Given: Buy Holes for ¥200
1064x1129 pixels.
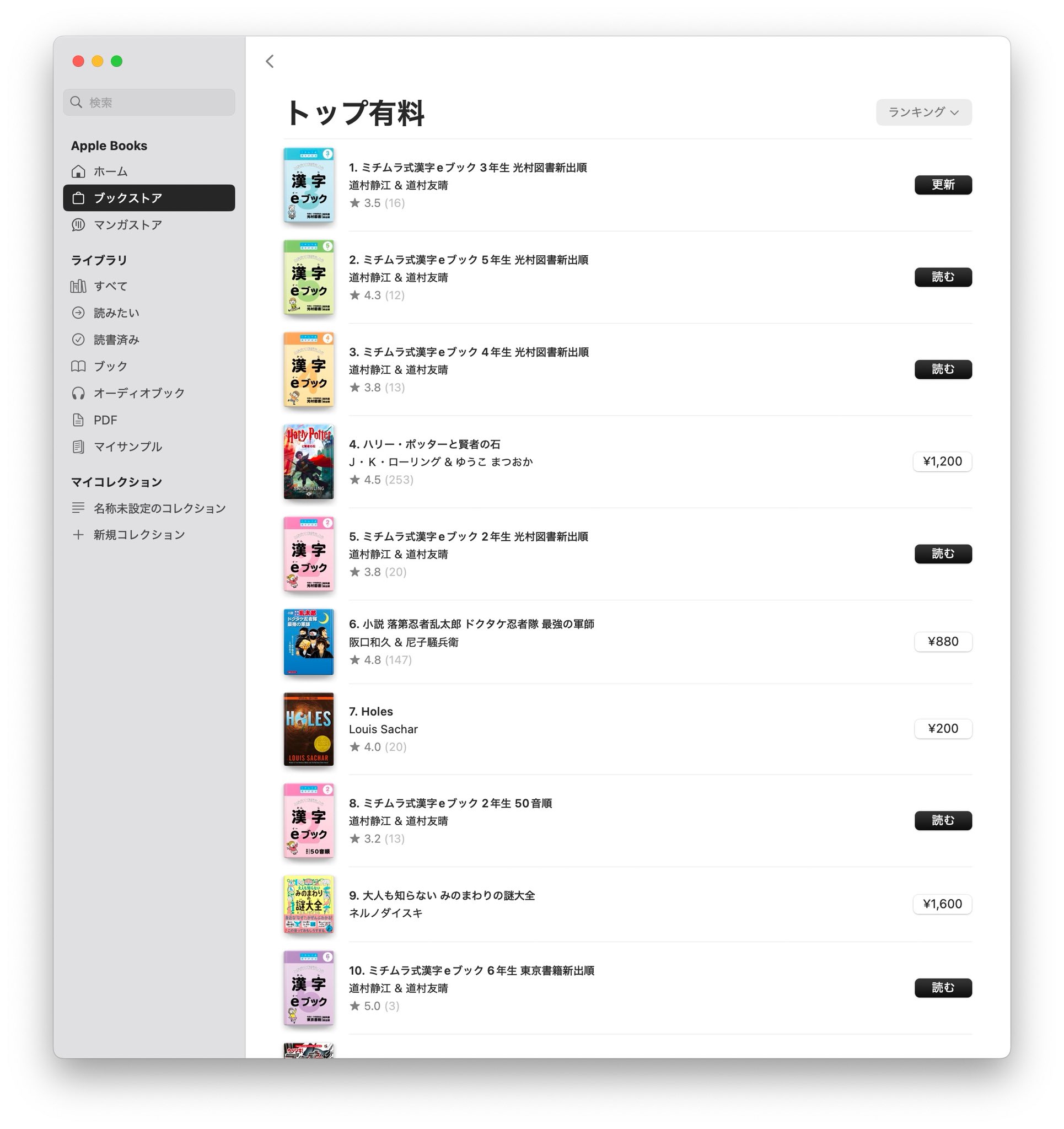Looking at the screenshot, I should [942, 729].
